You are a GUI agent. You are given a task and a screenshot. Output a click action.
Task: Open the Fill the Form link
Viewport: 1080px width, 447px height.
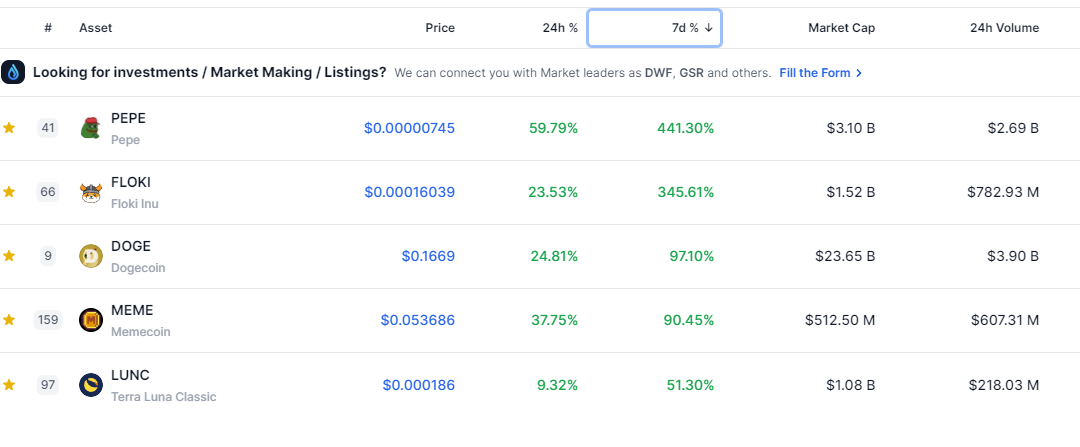coord(820,72)
